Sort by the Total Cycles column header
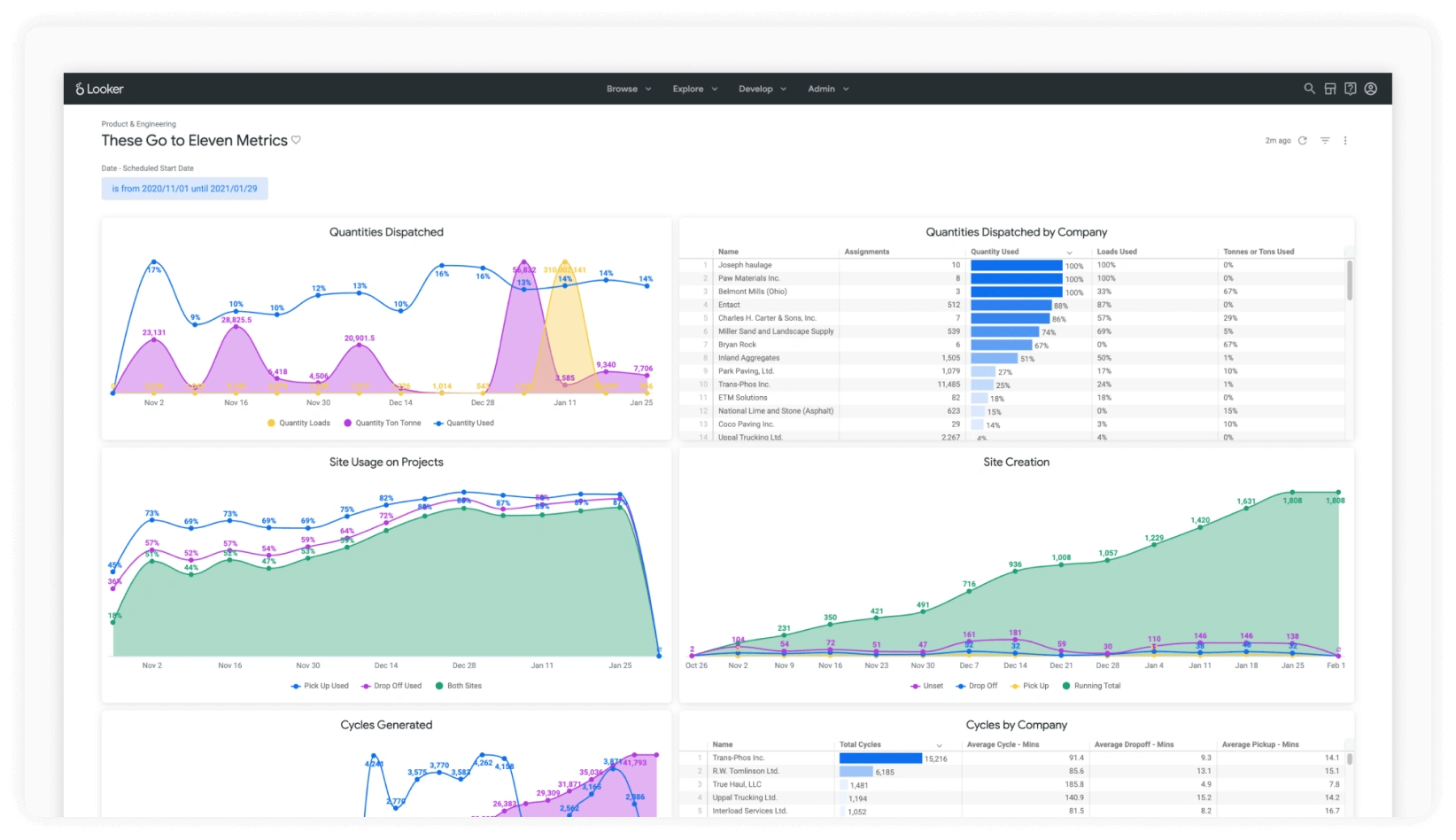 [x=860, y=744]
